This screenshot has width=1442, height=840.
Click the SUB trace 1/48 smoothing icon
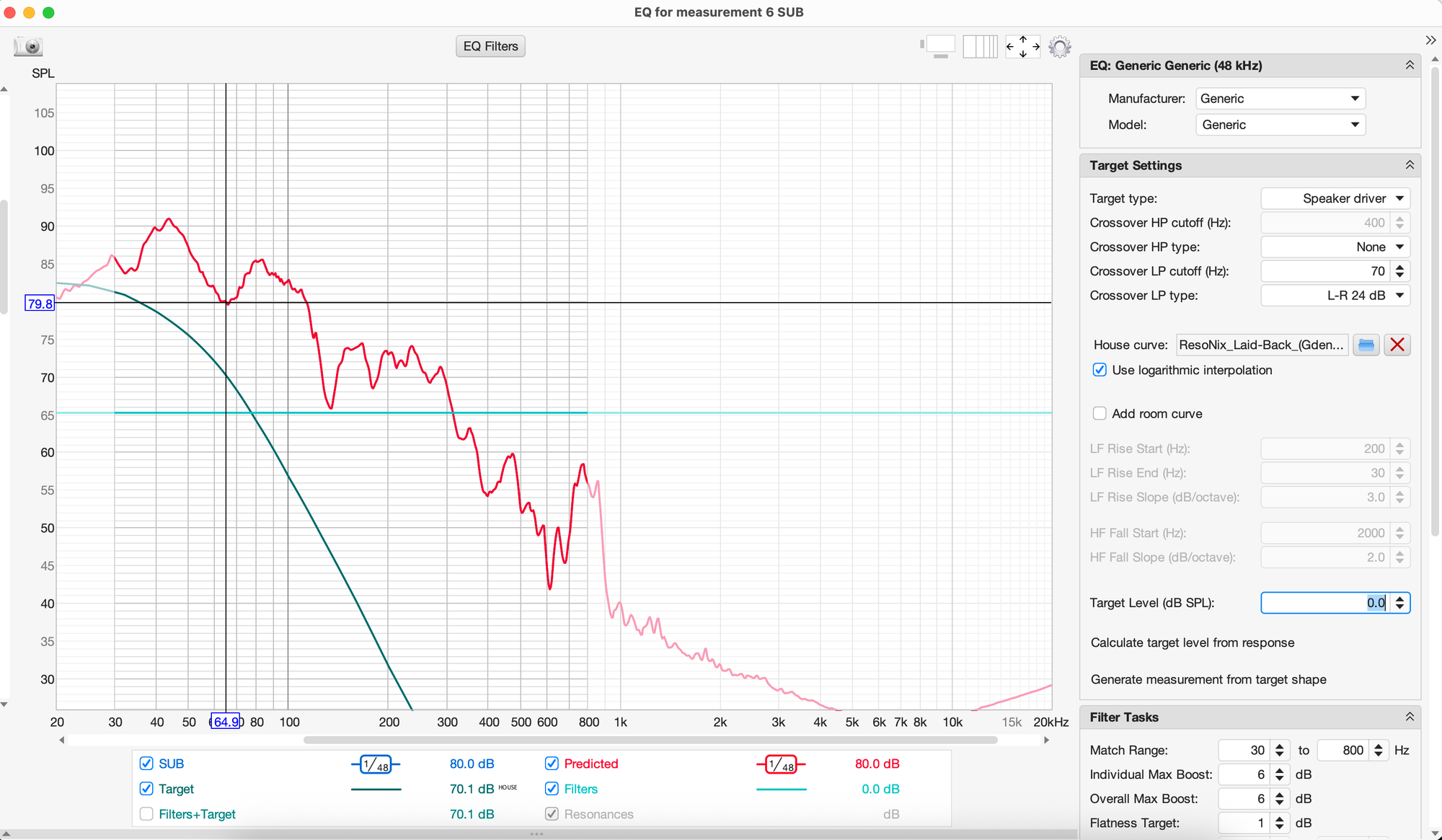(x=376, y=764)
